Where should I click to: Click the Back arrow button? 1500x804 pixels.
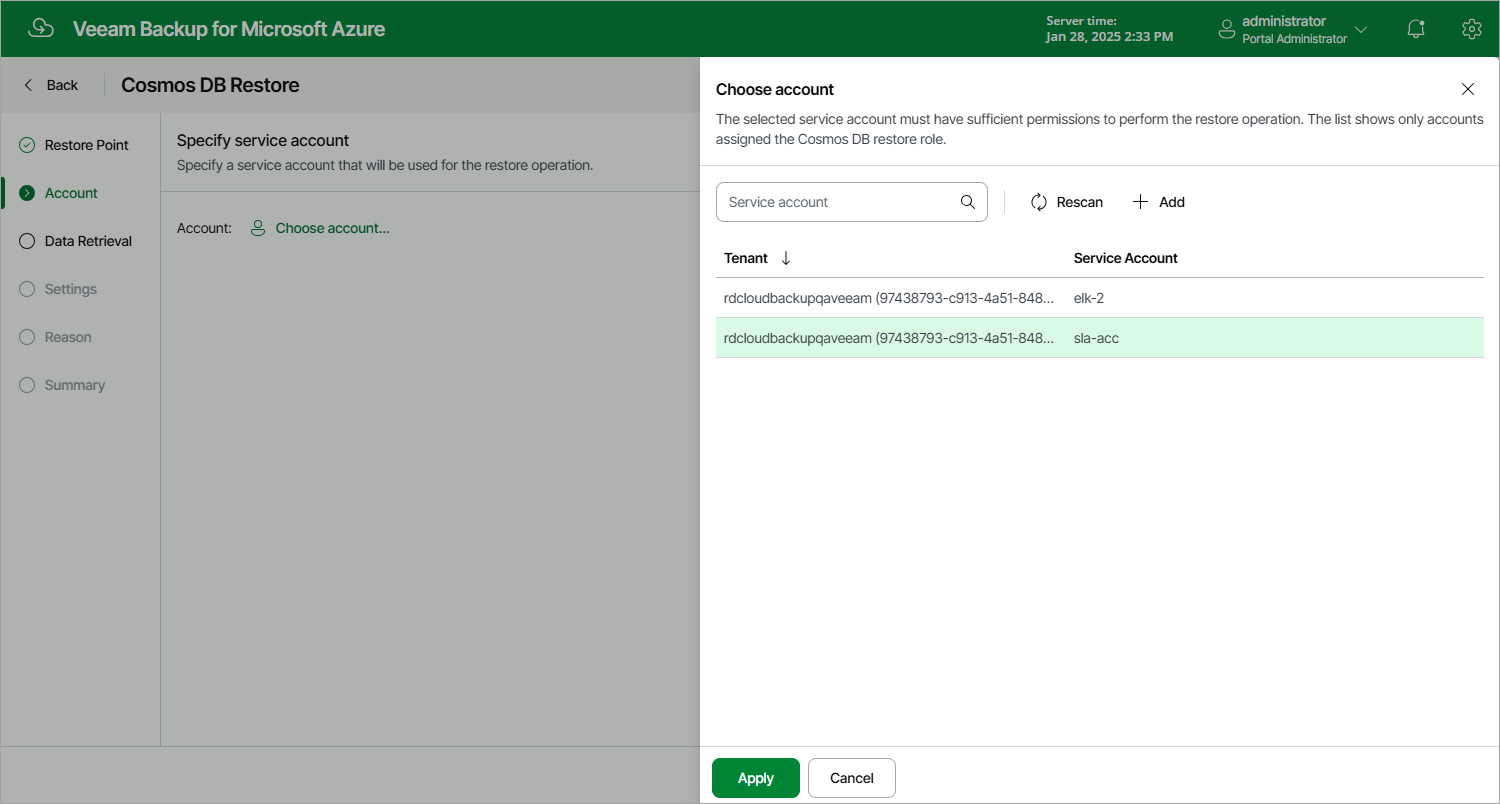click(x=51, y=85)
